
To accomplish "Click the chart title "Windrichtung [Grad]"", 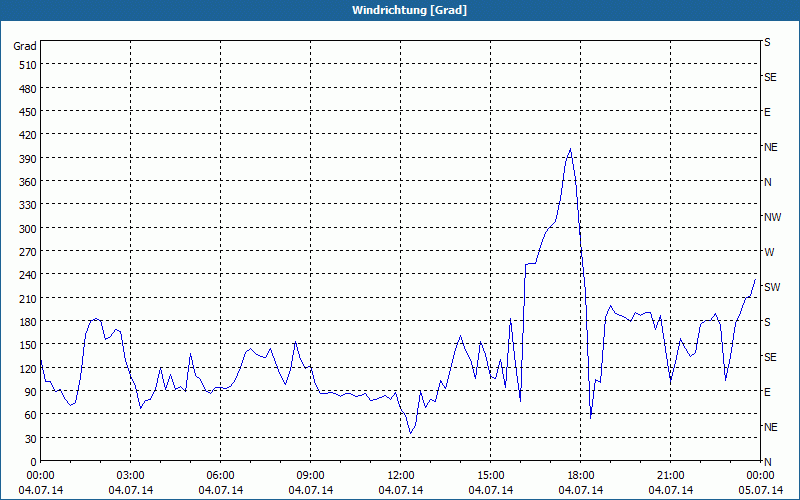I will click(409, 10).
